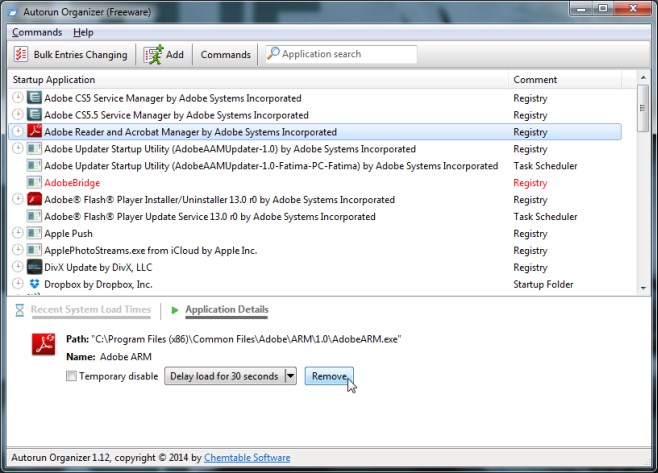This screenshot has height=473, width=658.
Task: Open the Chemtable Software link
Action: coord(247,457)
